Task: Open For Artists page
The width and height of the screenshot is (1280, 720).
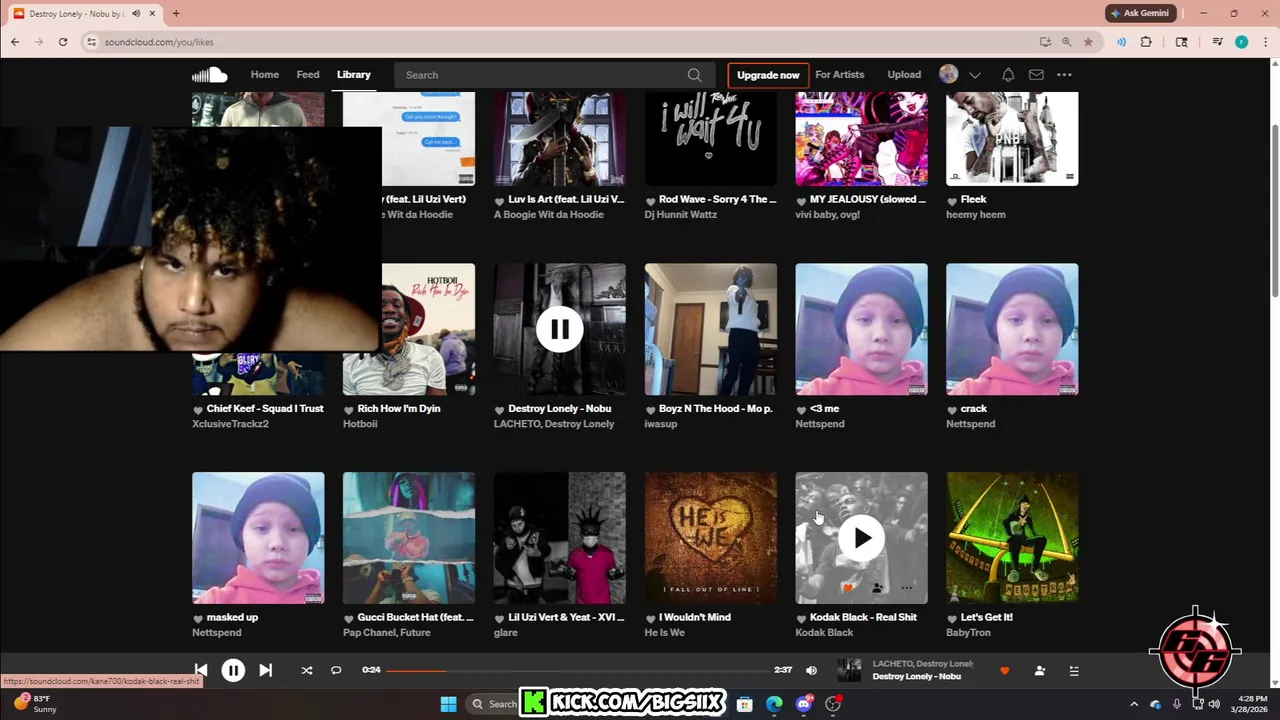Action: (839, 75)
